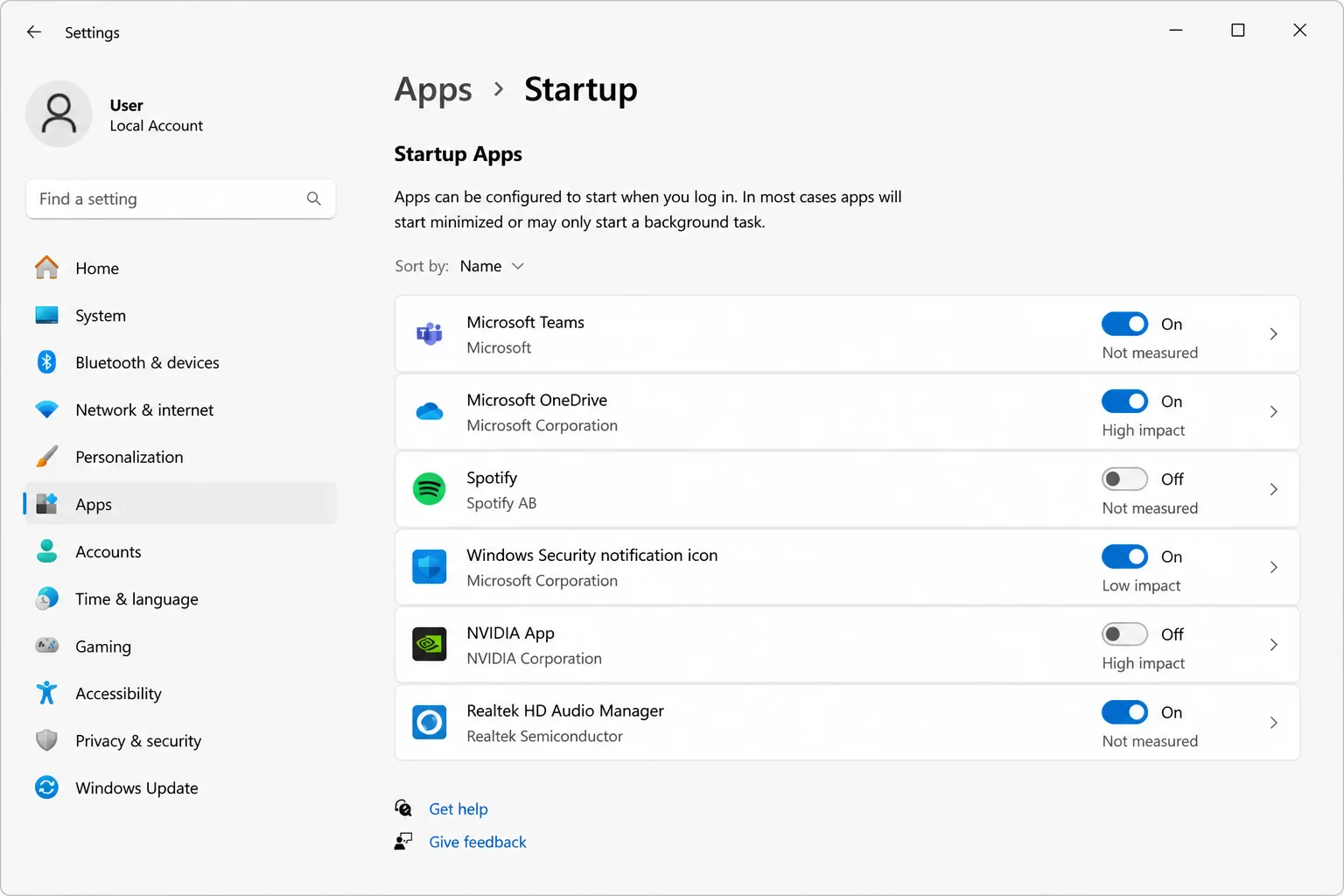Screen dimensions: 1344x896
Task: Expand Windows Security notification row chevron
Action: coord(1273,567)
